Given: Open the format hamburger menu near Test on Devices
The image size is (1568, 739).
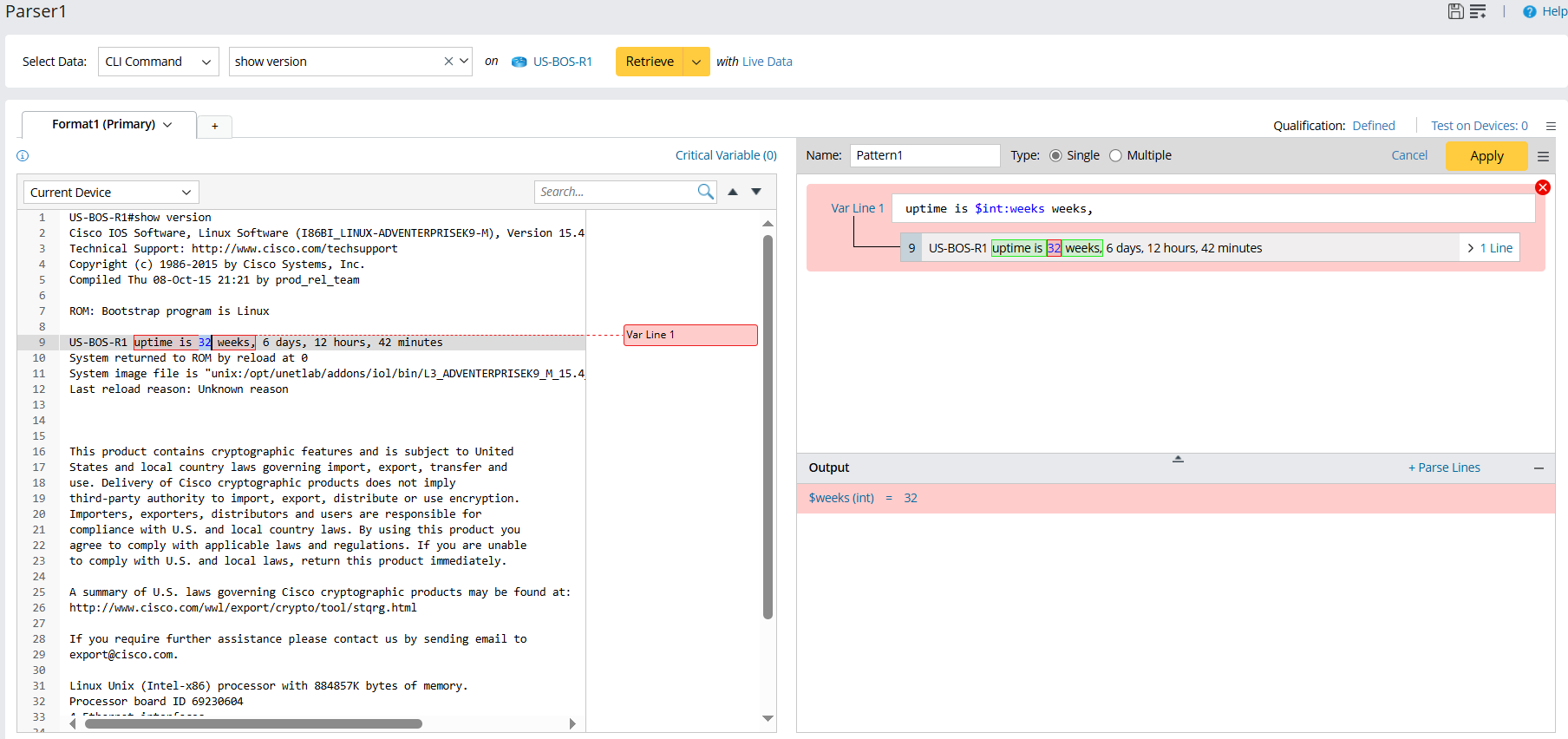Looking at the screenshot, I should click(x=1551, y=126).
